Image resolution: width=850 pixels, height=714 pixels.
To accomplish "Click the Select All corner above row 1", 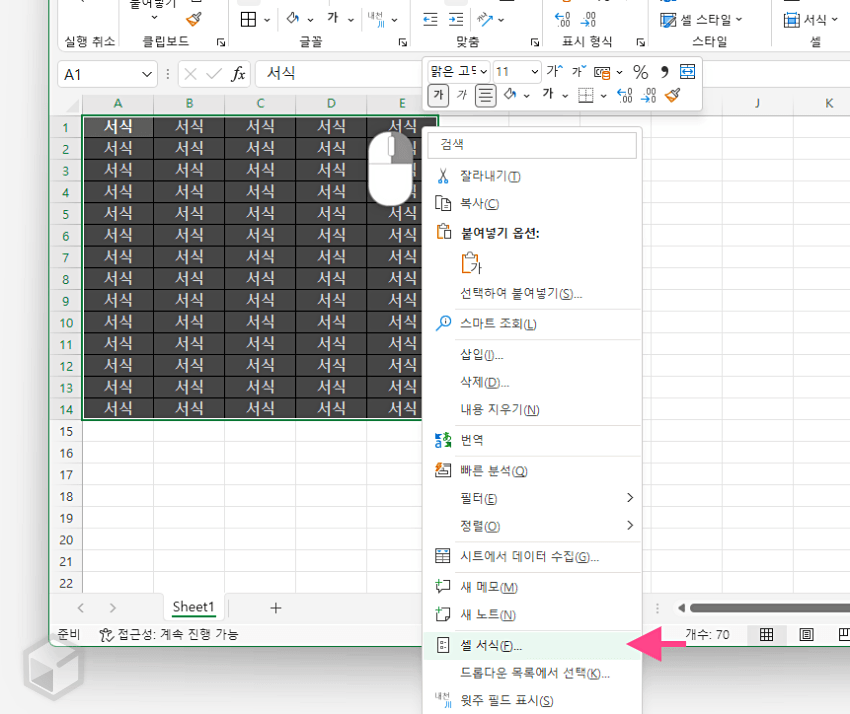I will [73, 104].
